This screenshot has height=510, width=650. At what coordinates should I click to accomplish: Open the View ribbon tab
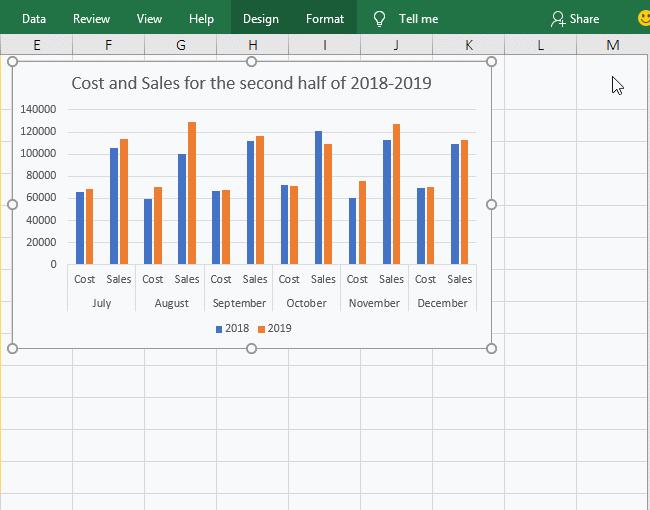click(x=149, y=18)
